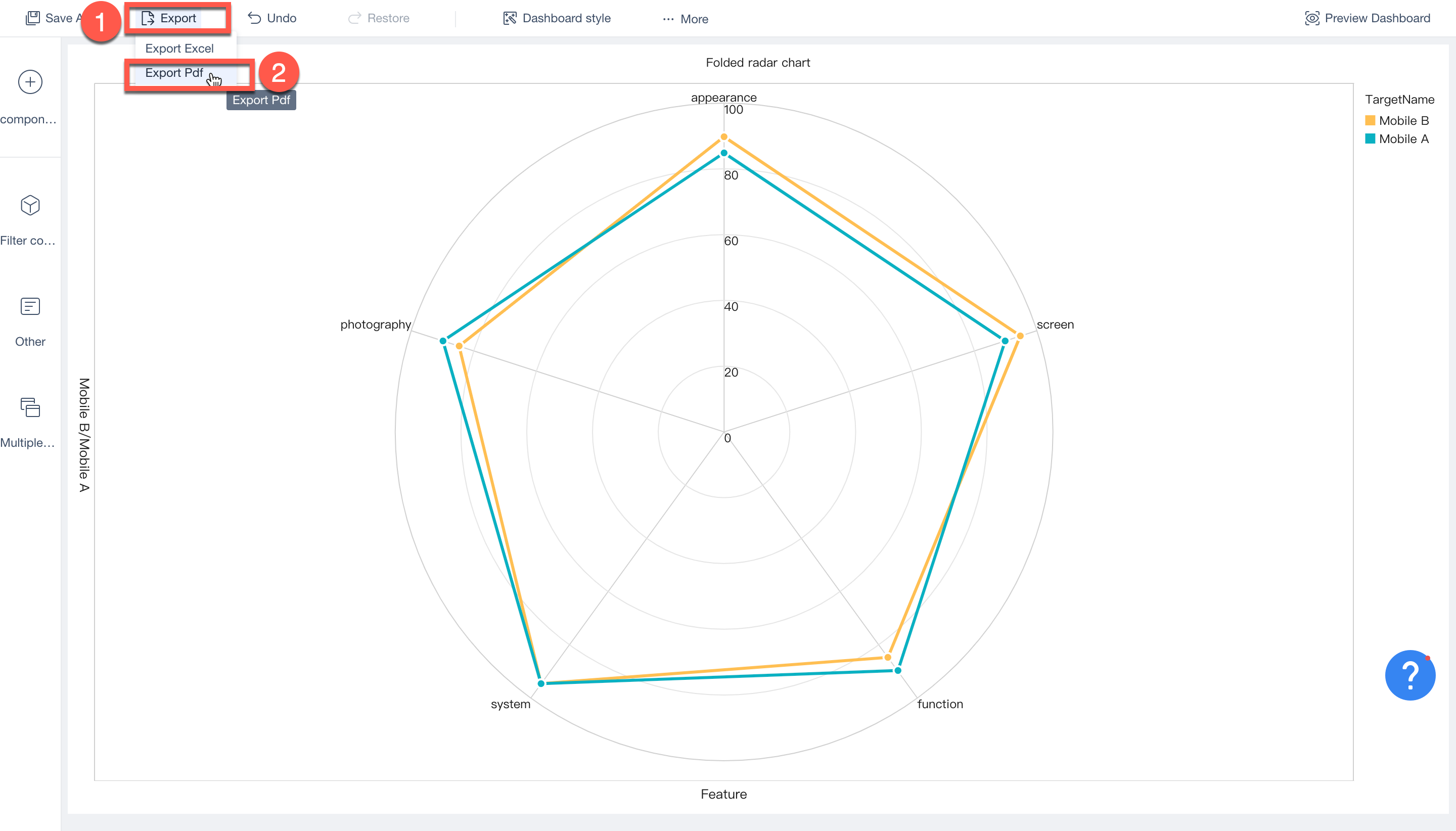The width and height of the screenshot is (1456, 831).
Task: Add a new component with the plus icon
Action: tap(29, 81)
